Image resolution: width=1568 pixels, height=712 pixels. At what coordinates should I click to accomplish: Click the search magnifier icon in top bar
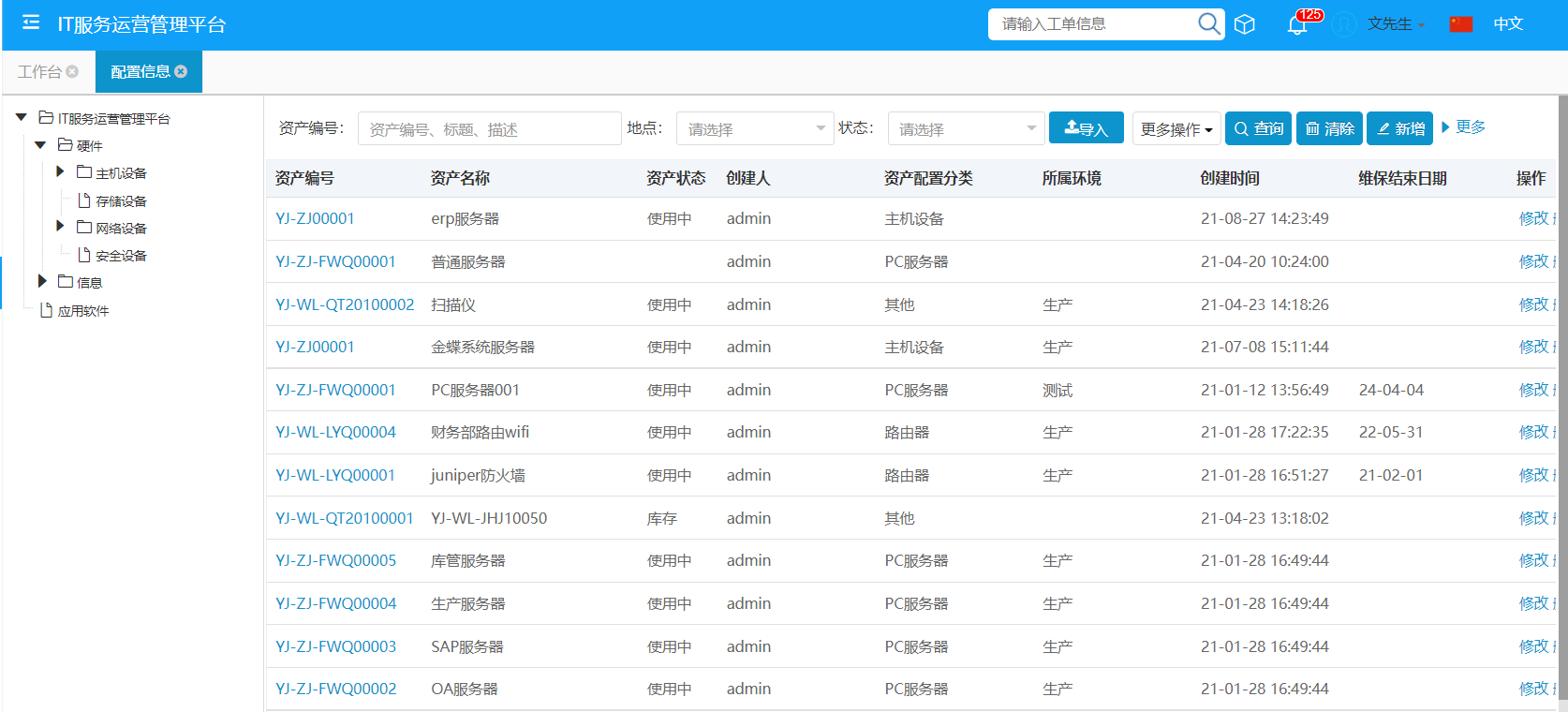tap(1208, 23)
